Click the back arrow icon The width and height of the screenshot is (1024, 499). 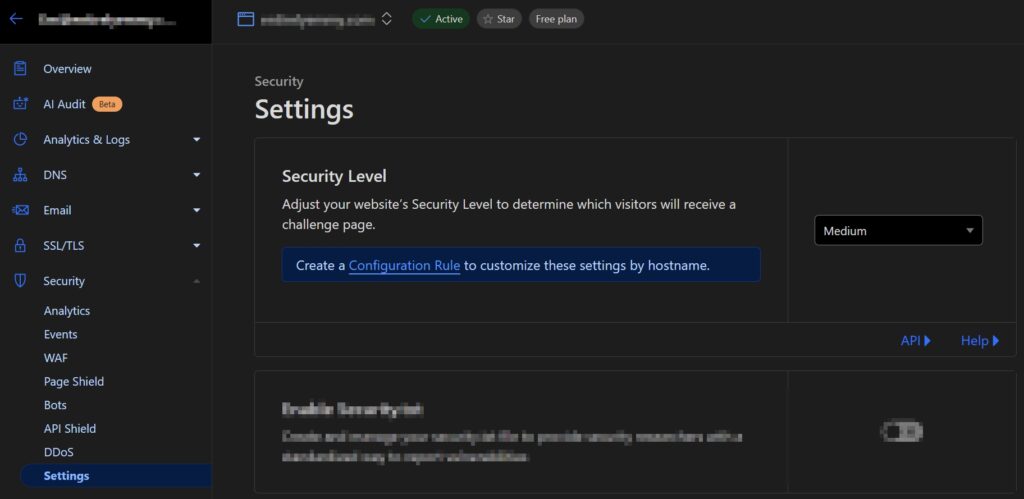[x=16, y=19]
